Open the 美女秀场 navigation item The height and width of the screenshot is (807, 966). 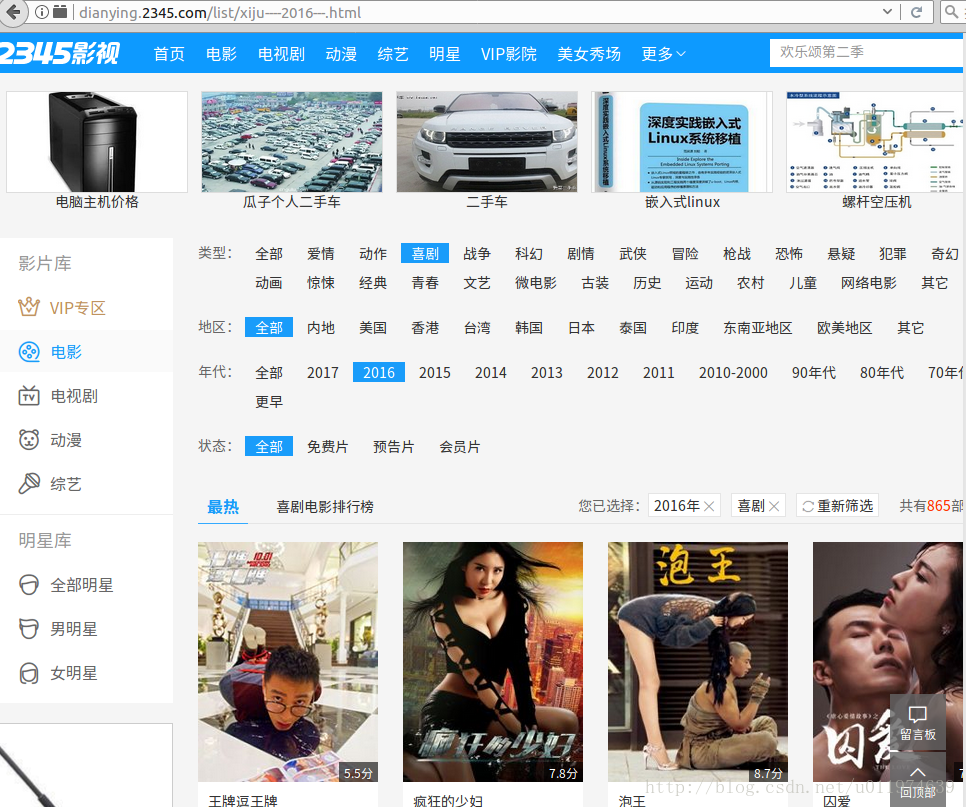click(588, 54)
